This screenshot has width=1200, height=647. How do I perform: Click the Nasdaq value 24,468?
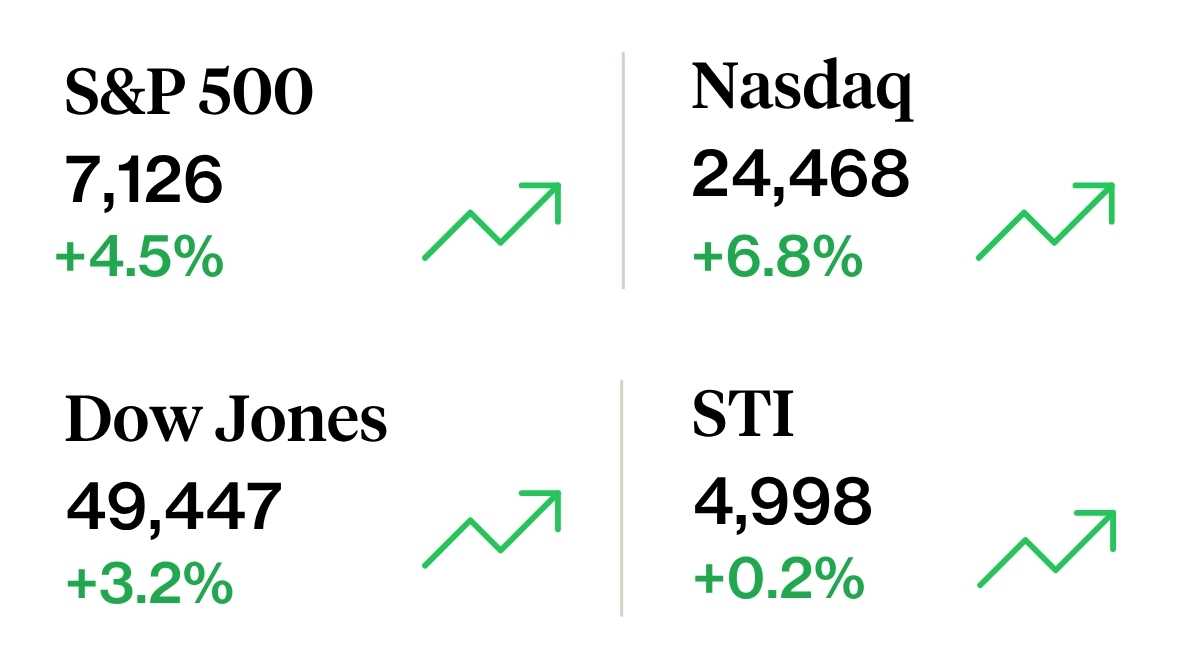pos(800,174)
